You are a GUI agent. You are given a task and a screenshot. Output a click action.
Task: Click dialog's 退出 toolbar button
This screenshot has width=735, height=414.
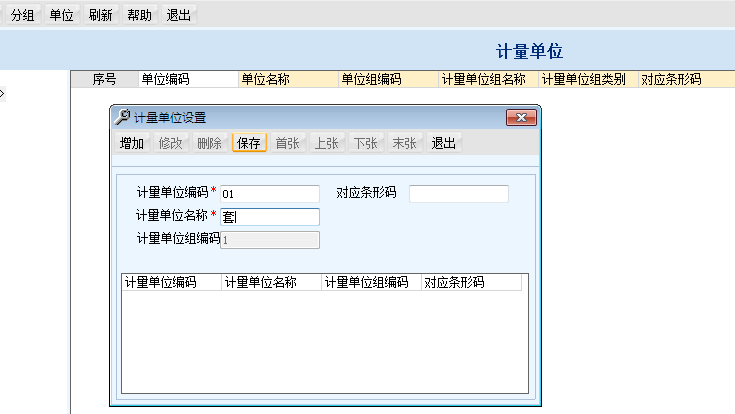coord(443,143)
